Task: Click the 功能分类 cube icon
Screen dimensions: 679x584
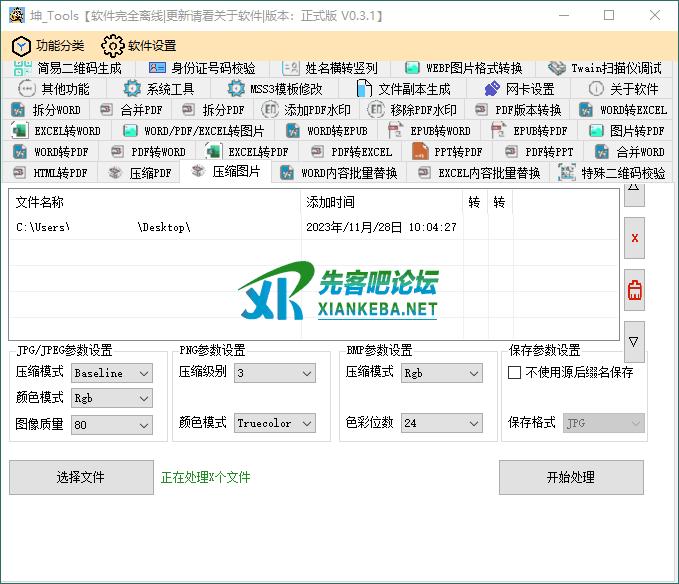Action: (x=21, y=45)
